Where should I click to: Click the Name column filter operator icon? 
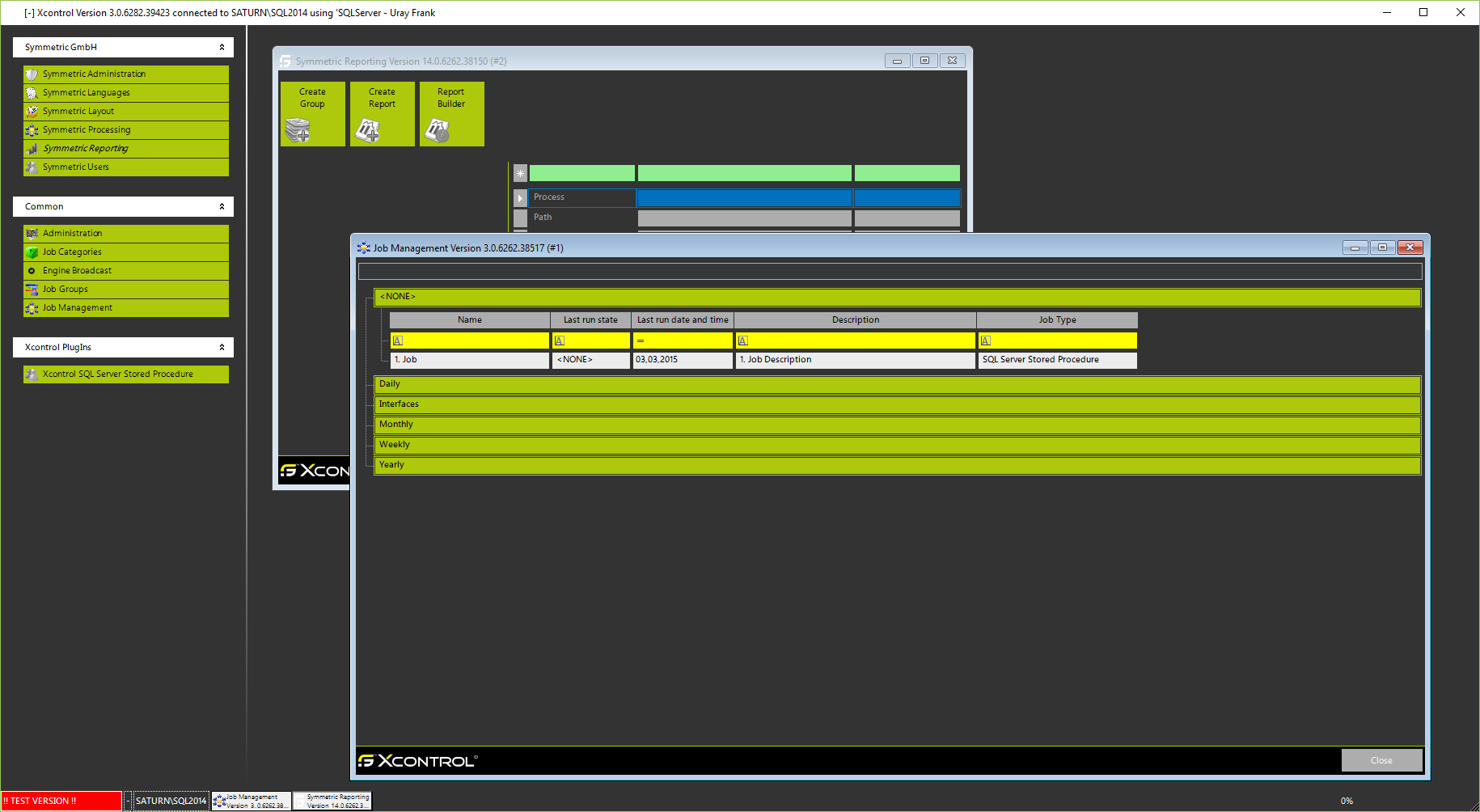pyautogui.click(x=398, y=341)
